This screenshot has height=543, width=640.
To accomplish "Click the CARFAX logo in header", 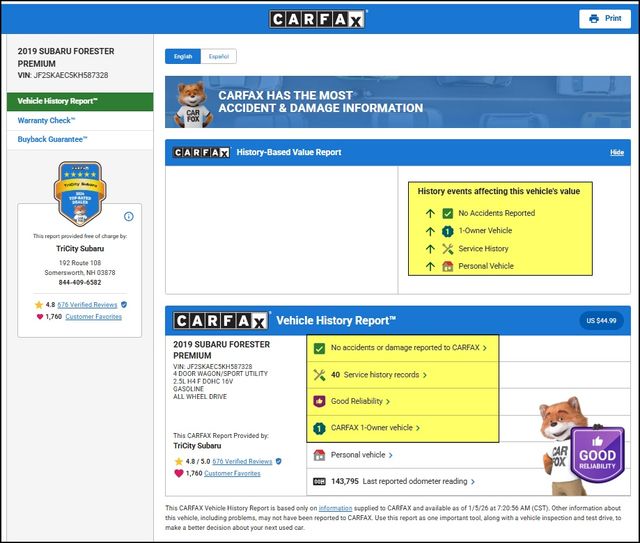I will click(x=319, y=19).
